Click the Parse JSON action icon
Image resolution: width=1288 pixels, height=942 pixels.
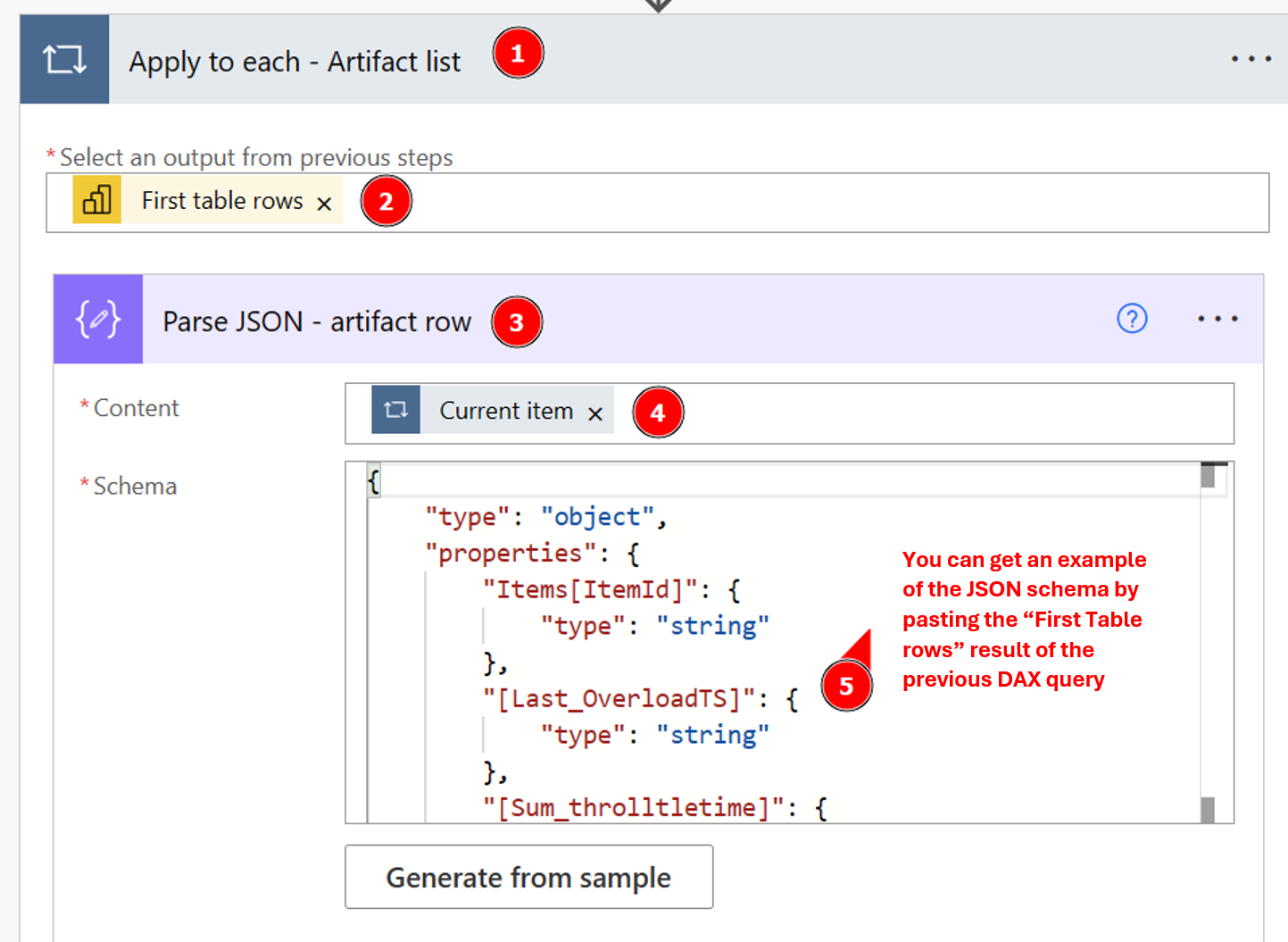pos(98,319)
